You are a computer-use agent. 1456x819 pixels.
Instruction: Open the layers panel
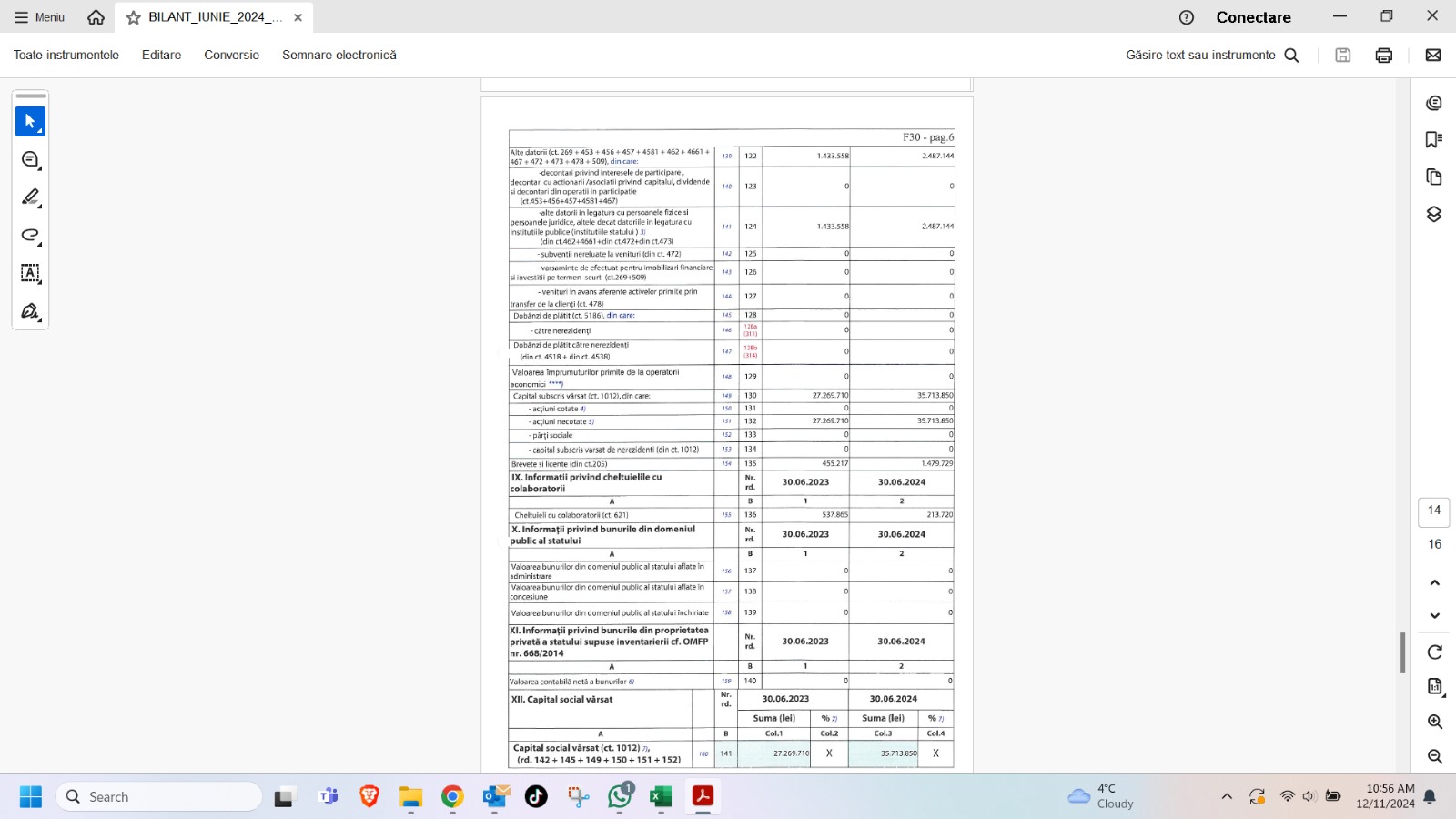coord(1434,214)
